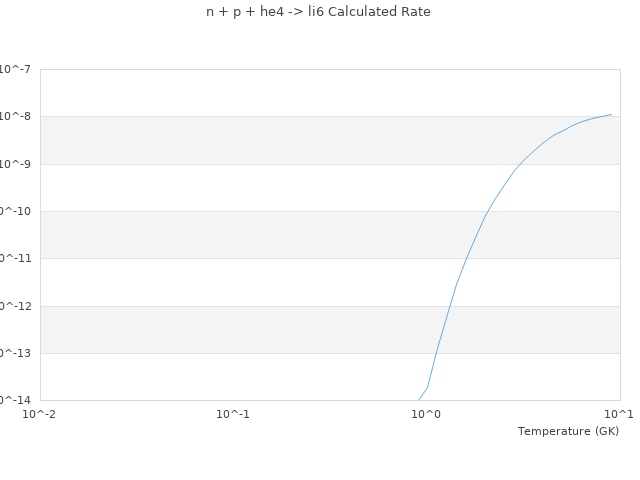Select the 10^-12 y-axis tick label

coord(14,306)
